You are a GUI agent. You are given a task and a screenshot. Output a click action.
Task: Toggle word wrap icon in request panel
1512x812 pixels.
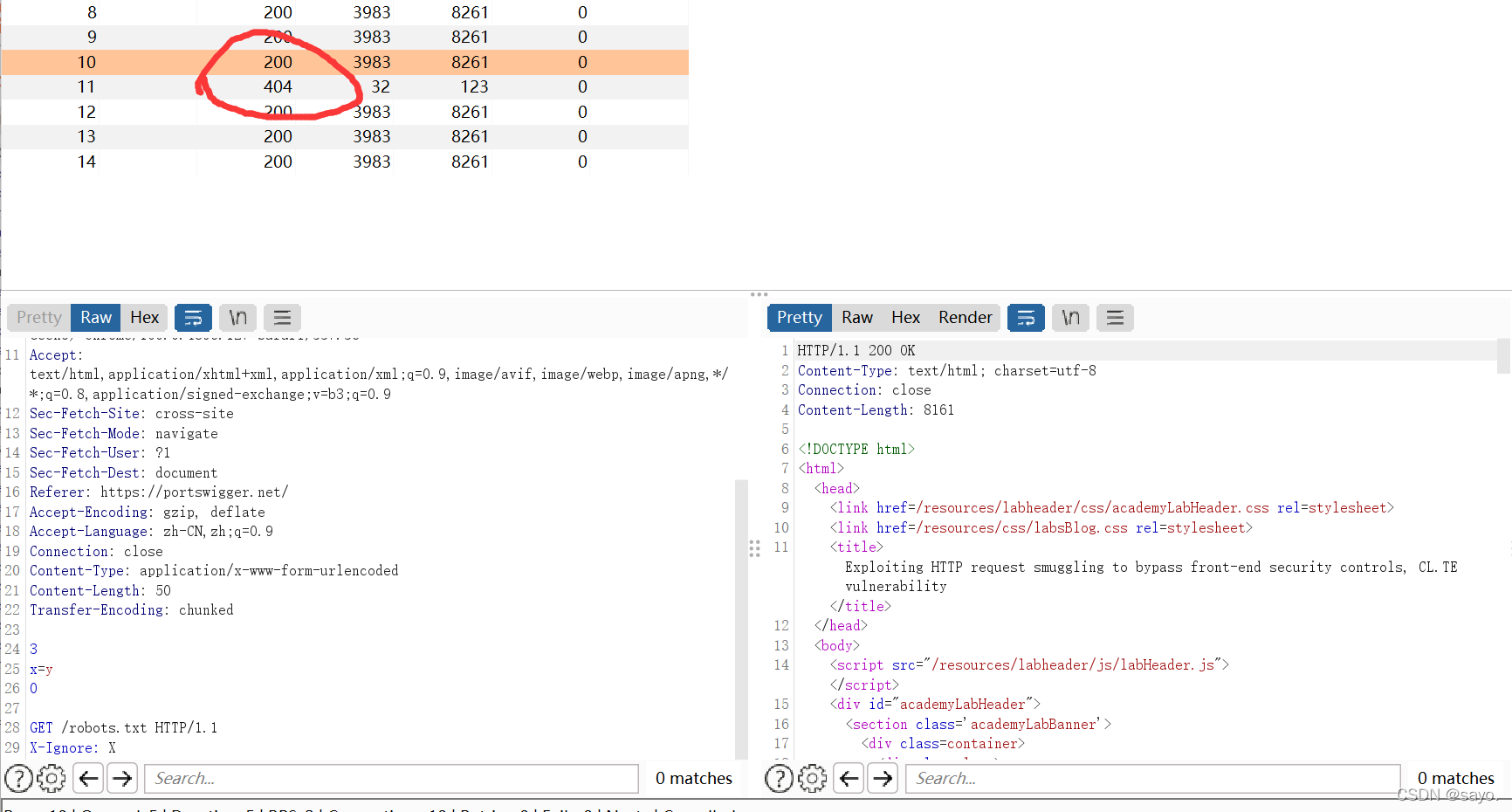(194, 318)
